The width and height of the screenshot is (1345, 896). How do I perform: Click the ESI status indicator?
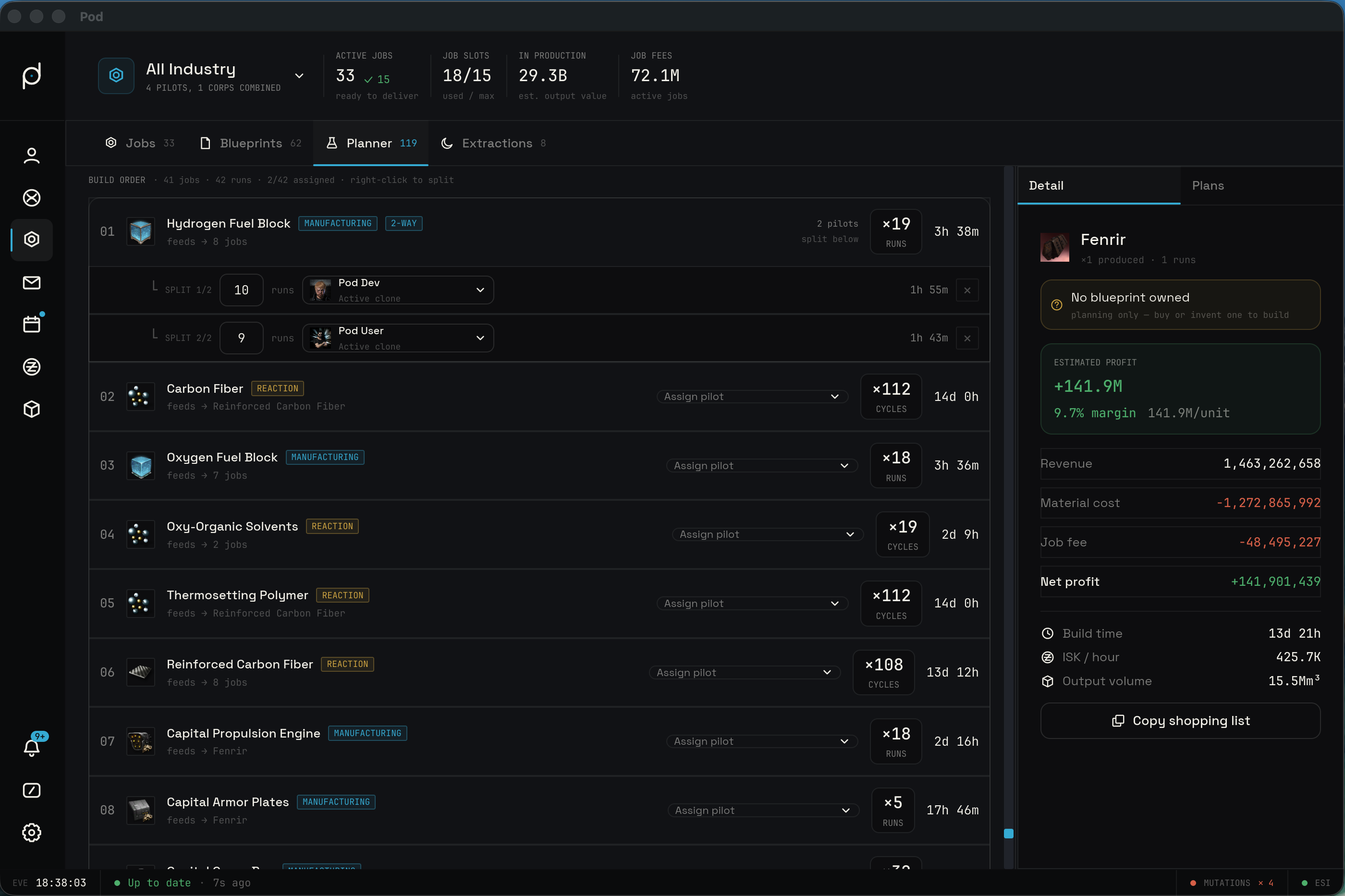click(1315, 883)
